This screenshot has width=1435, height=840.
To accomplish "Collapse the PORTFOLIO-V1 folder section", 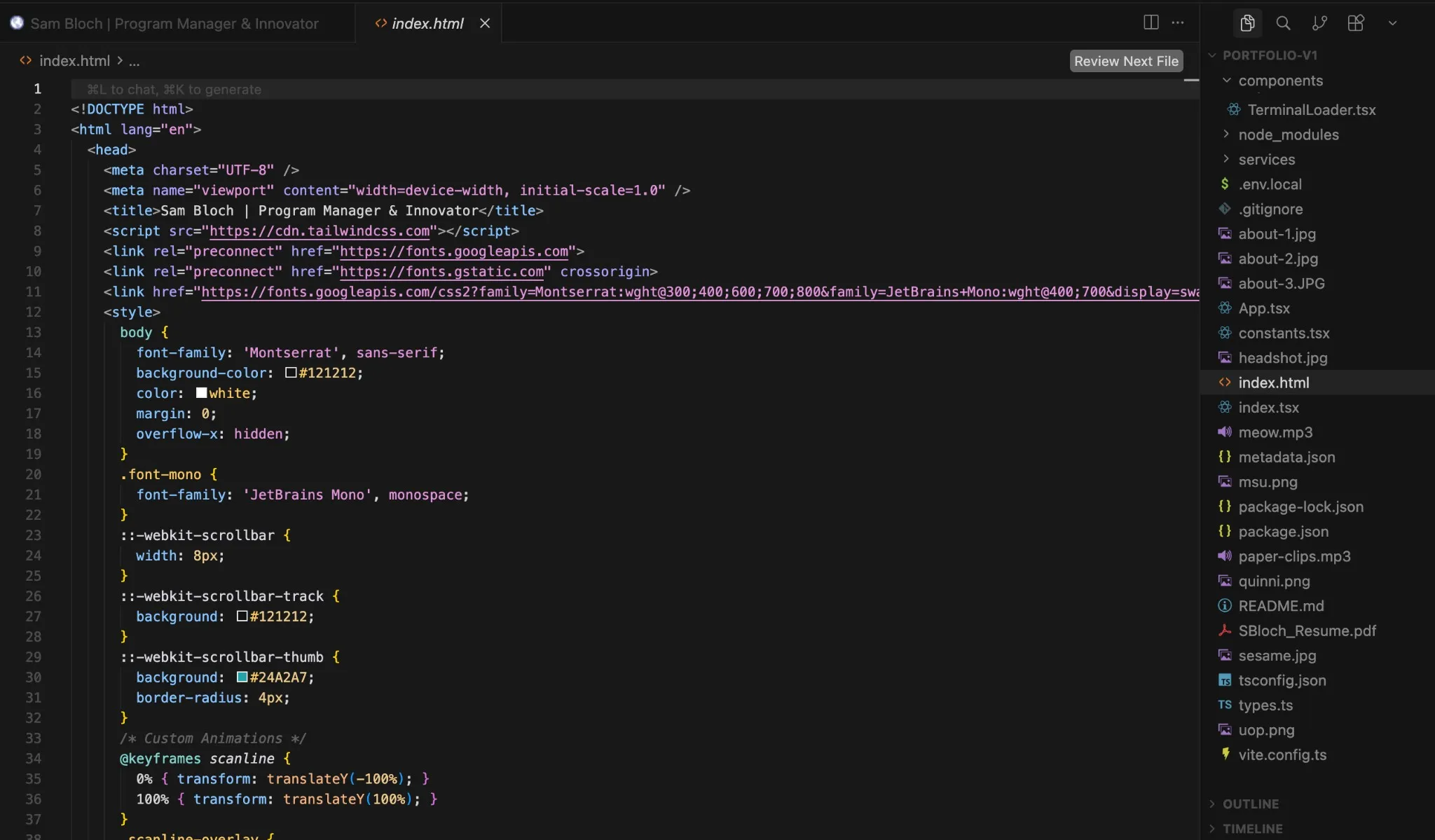I will click(1270, 55).
